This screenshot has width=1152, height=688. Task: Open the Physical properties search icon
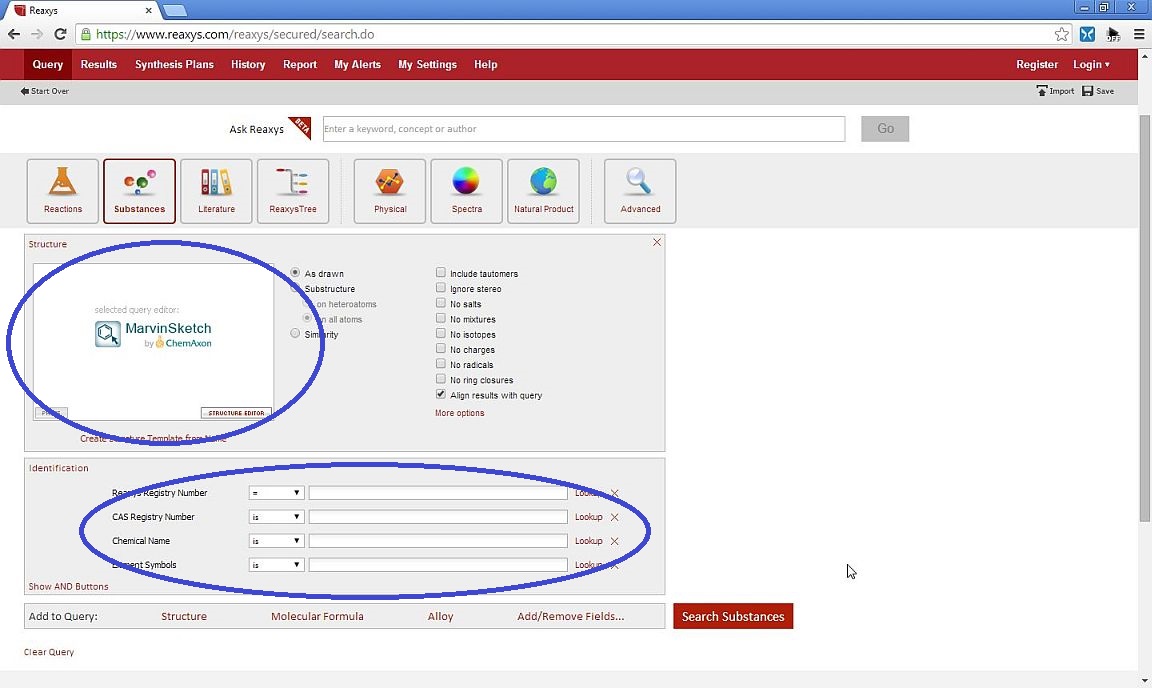click(x=389, y=191)
